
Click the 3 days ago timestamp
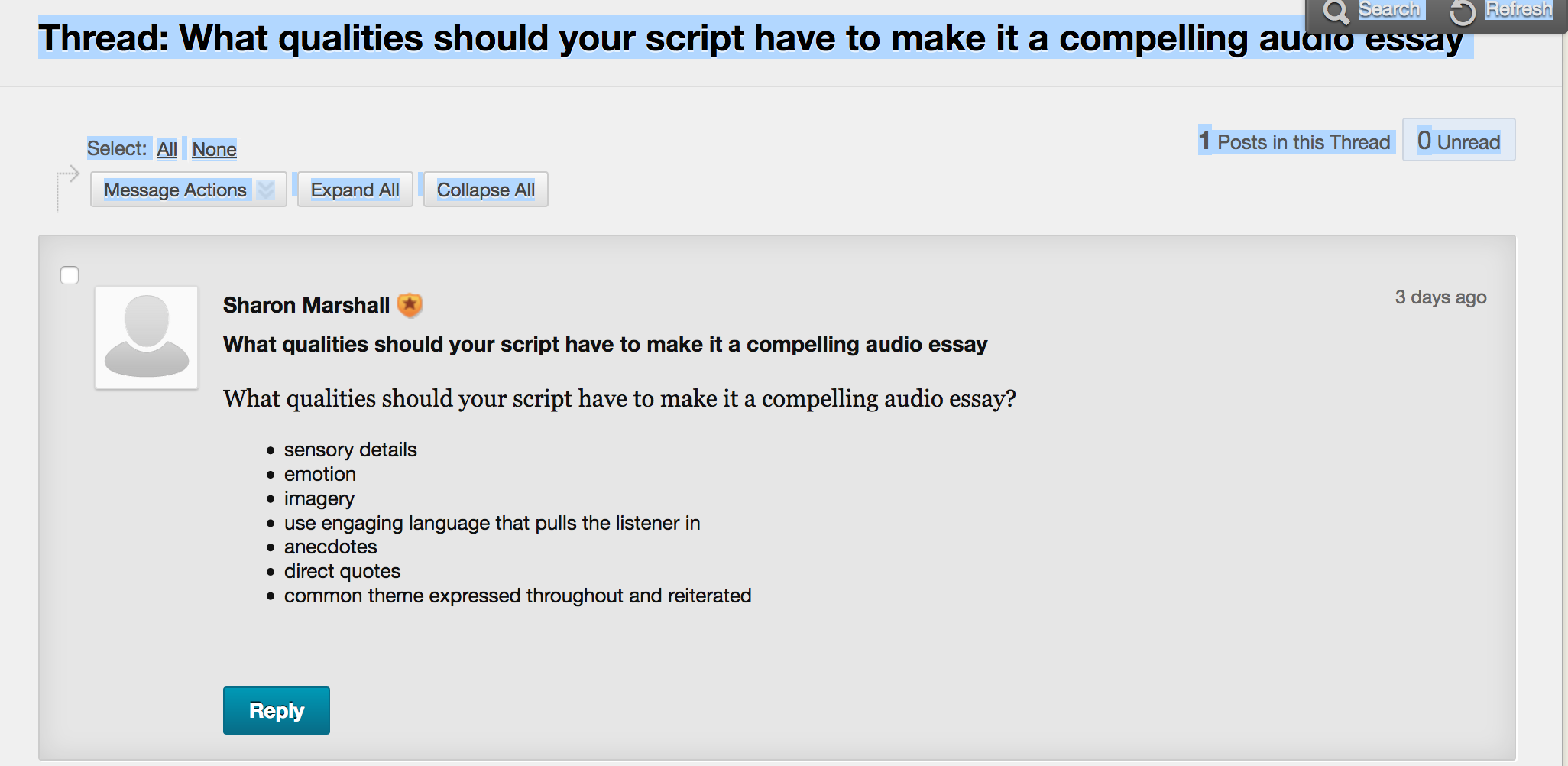coord(1441,297)
